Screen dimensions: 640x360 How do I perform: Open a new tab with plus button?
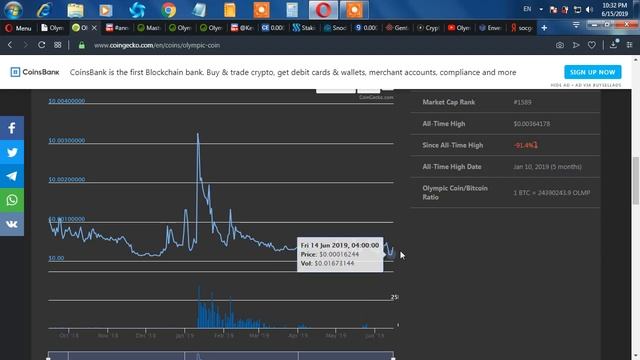(544, 28)
